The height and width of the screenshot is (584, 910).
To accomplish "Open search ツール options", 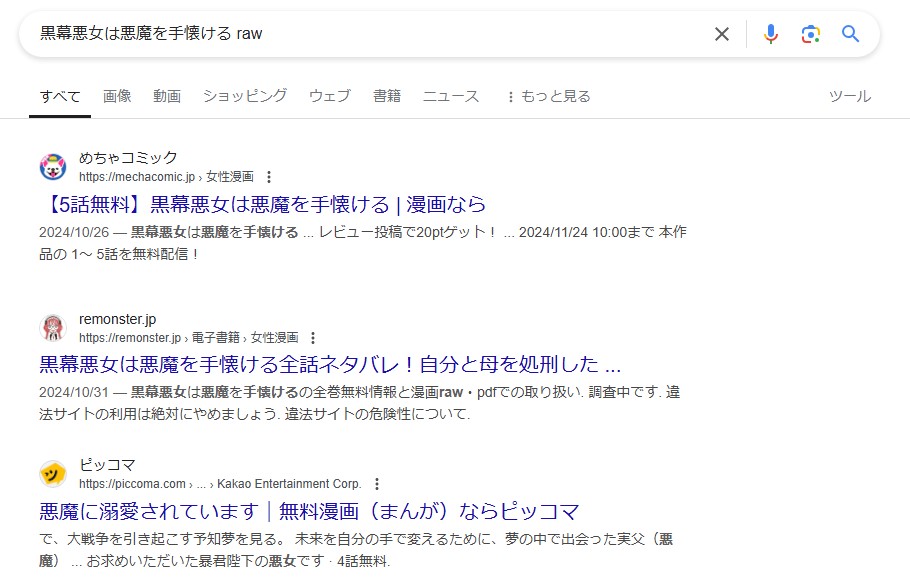I will 849,96.
